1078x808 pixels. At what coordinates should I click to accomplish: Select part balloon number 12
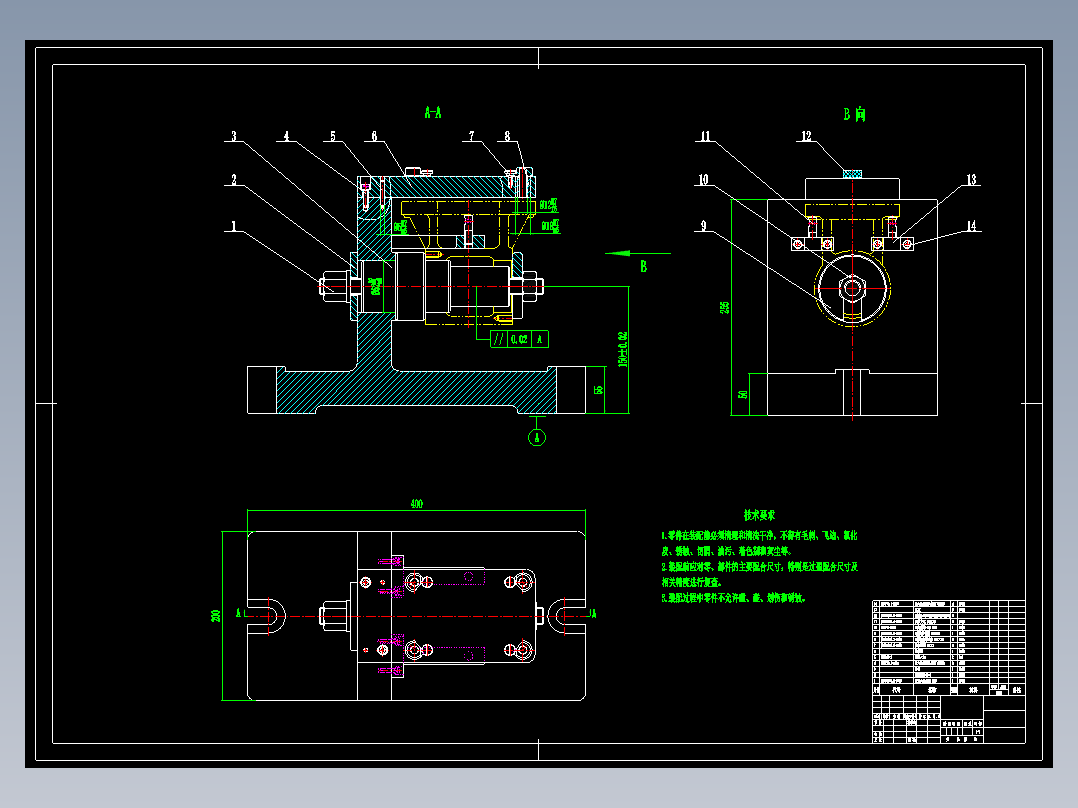click(x=806, y=136)
